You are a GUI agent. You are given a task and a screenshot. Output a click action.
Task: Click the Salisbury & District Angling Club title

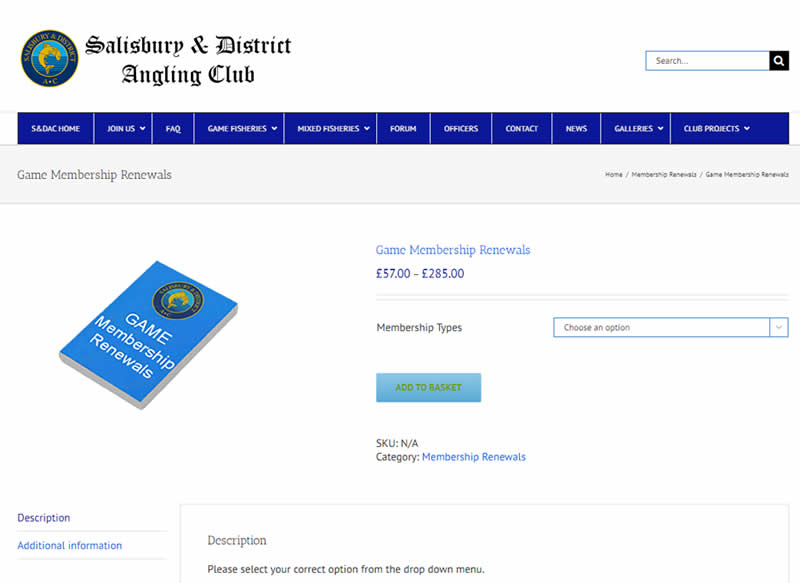point(188,60)
